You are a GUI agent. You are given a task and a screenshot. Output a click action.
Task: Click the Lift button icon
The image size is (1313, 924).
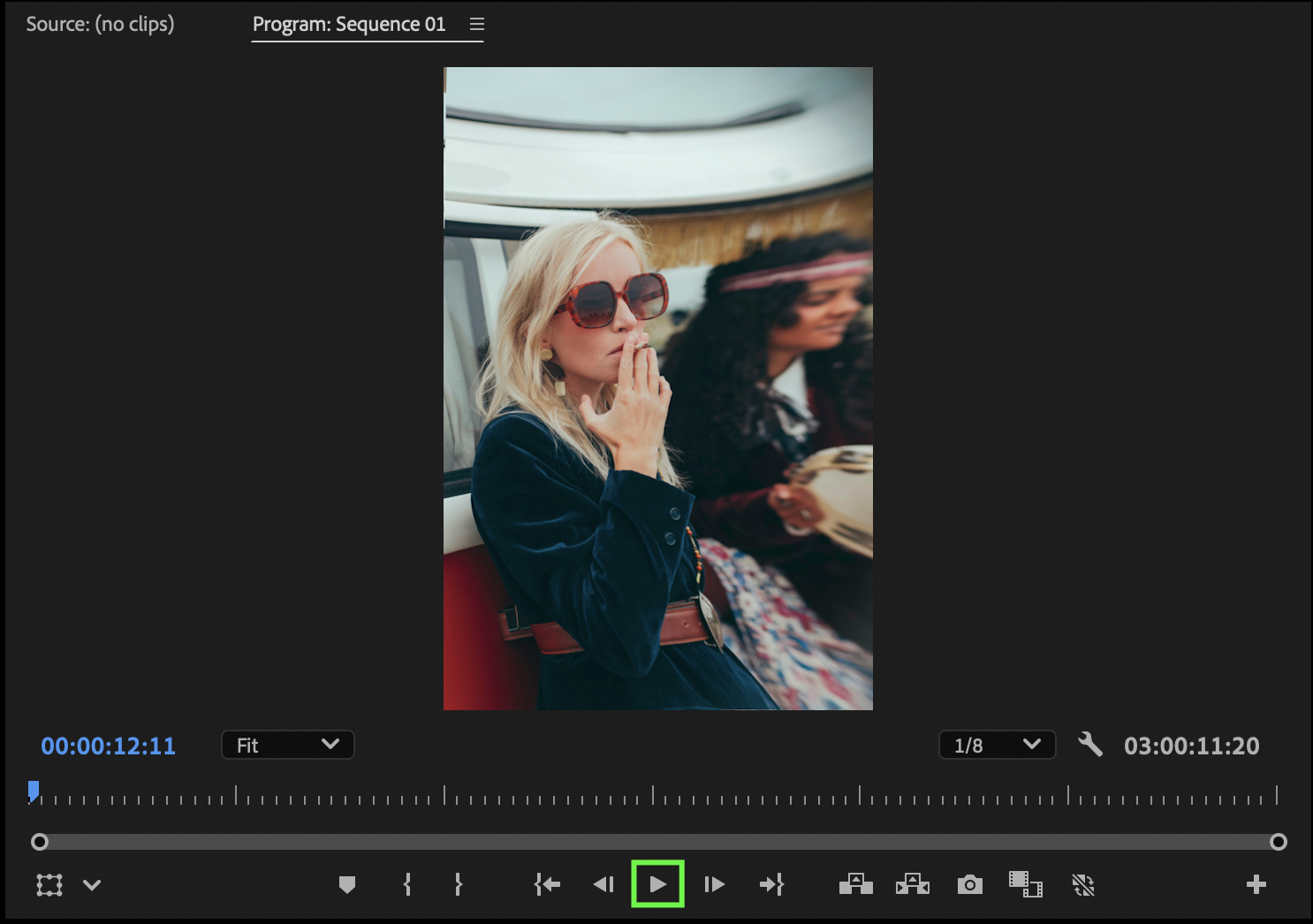pyautogui.click(x=855, y=884)
